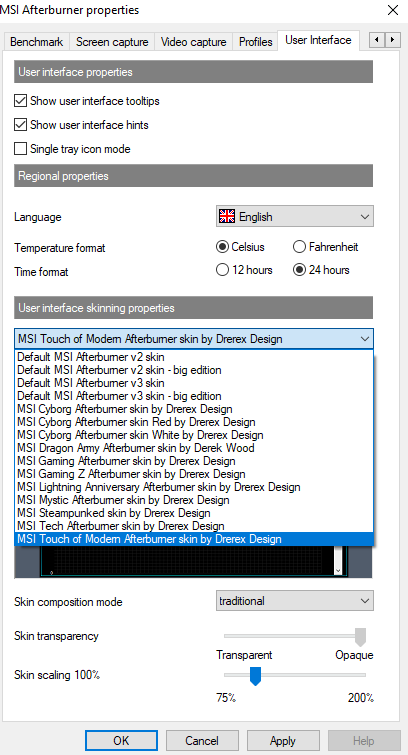Toggle Show user interface hints checkbox
The height and width of the screenshot is (755, 408).
20,125
